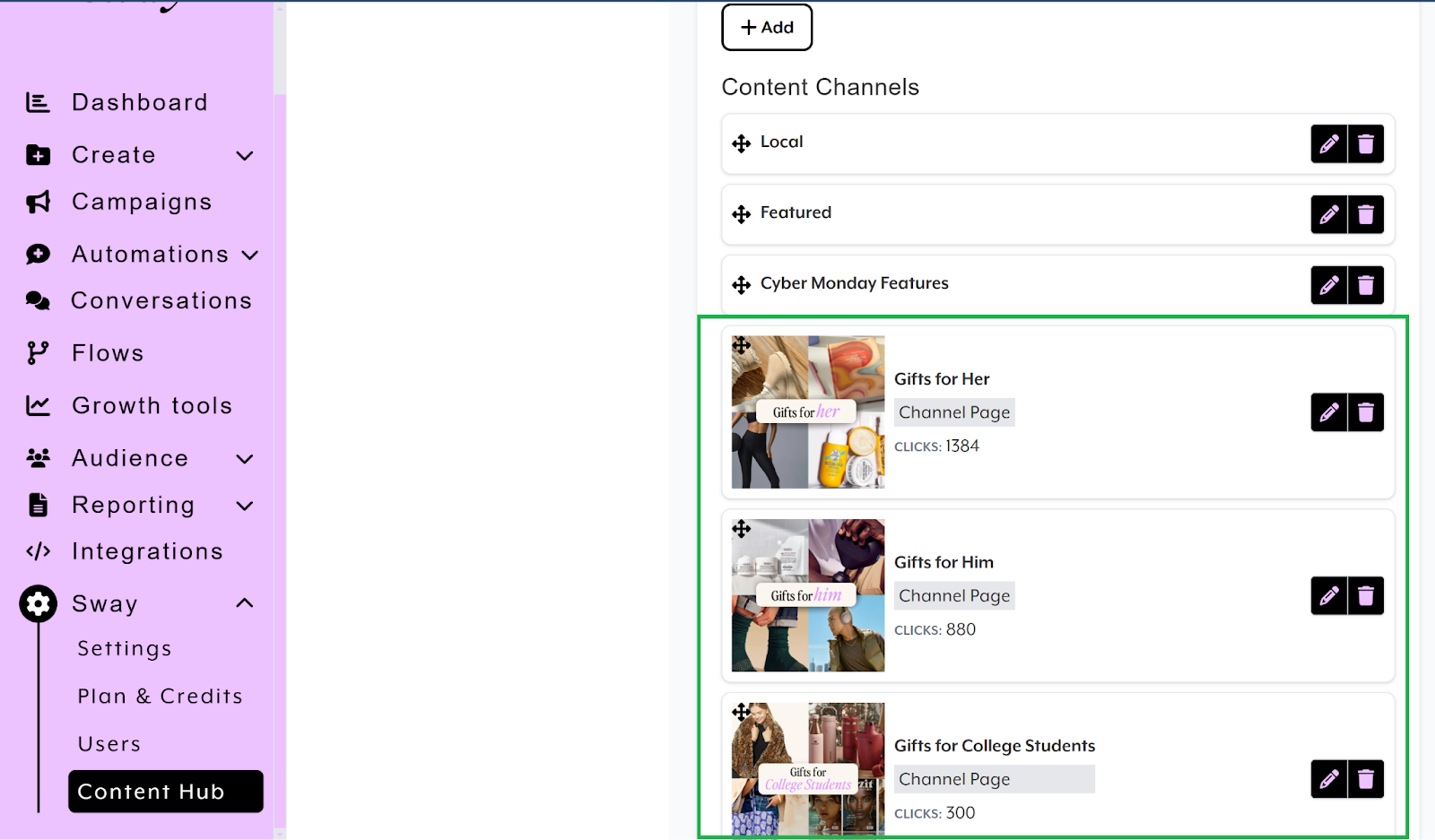The width and height of the screenshot is (1435, 840).
Task: Click the CLICKS: 880 value
Action: (x=935, y=629)
